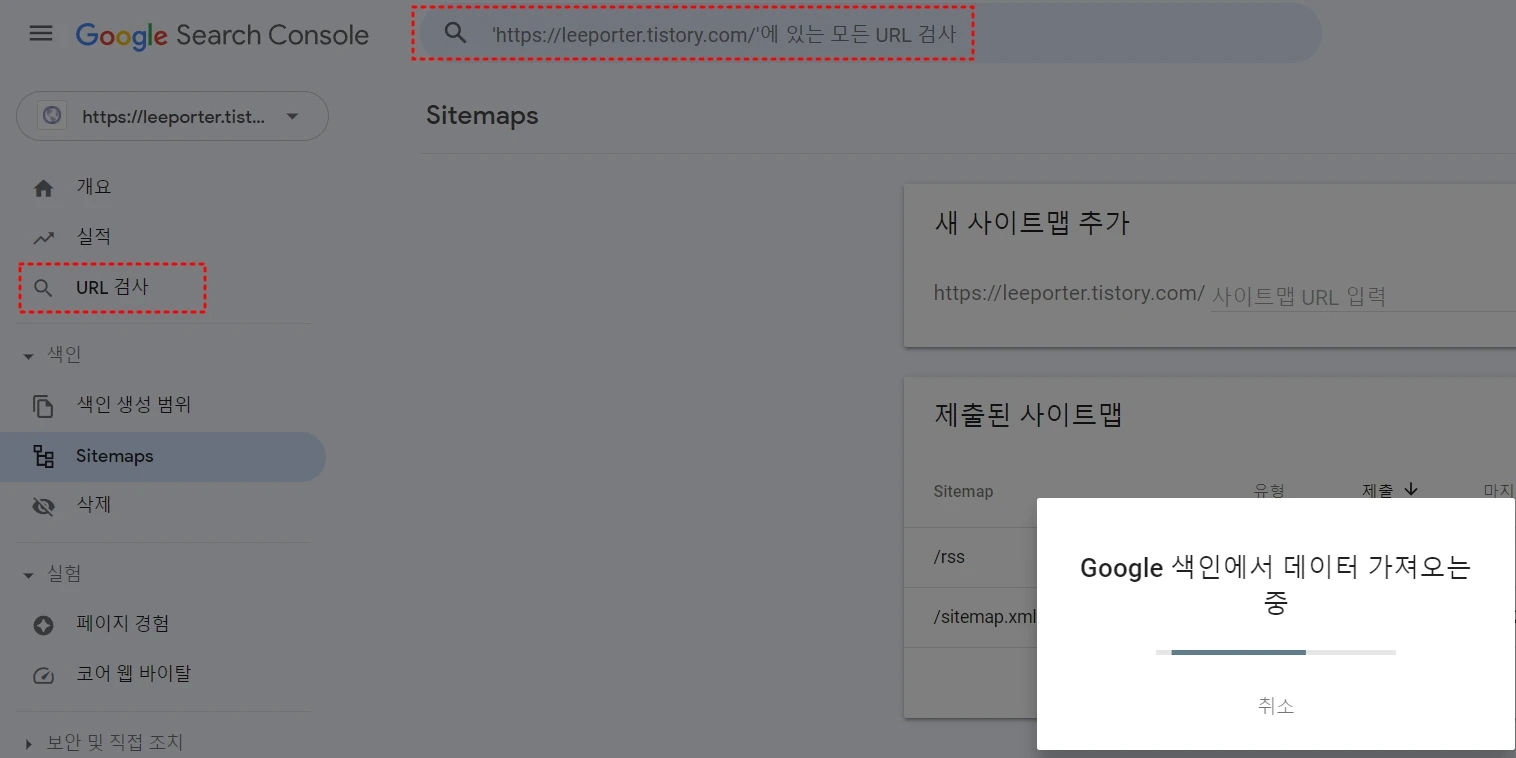Click the Google Search Console logo
The height and width of the screenshot is (758, 1516).
[x=222, y=35]
